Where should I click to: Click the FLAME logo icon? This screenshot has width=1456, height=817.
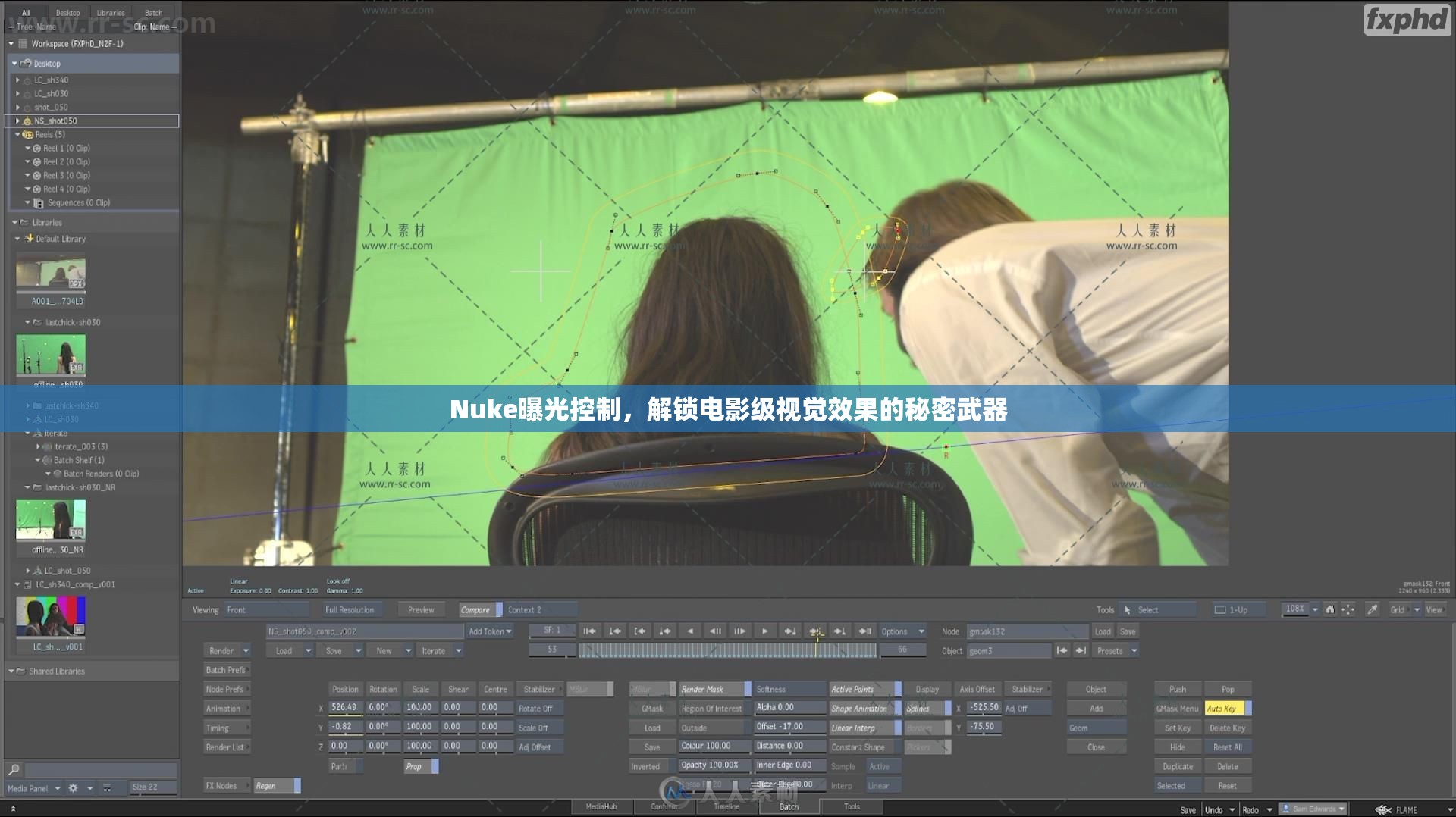[x=1384, y=809]
